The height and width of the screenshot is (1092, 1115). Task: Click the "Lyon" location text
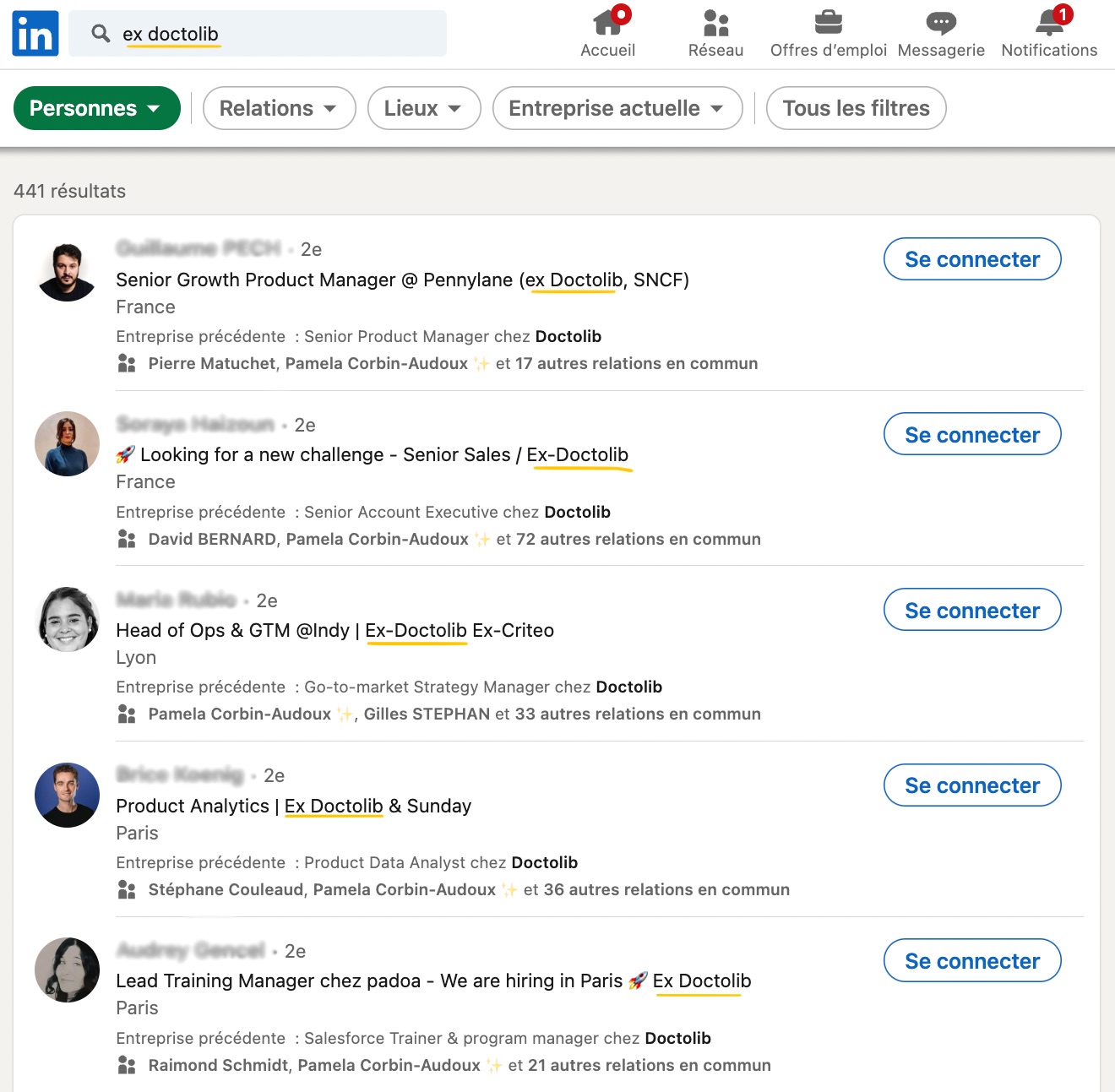(x=136, y=658)
